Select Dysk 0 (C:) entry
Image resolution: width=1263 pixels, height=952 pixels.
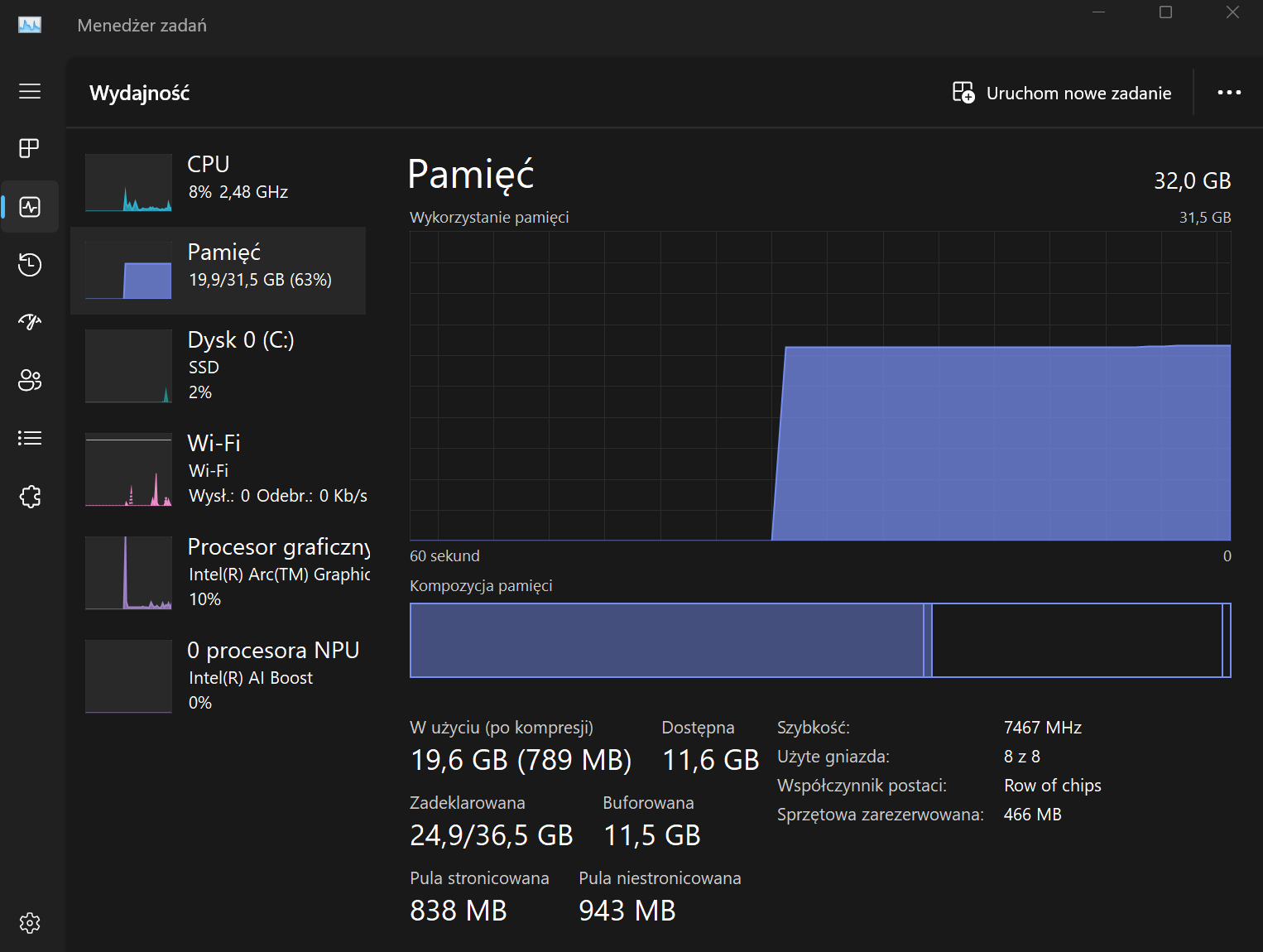(x=219, y=366)
